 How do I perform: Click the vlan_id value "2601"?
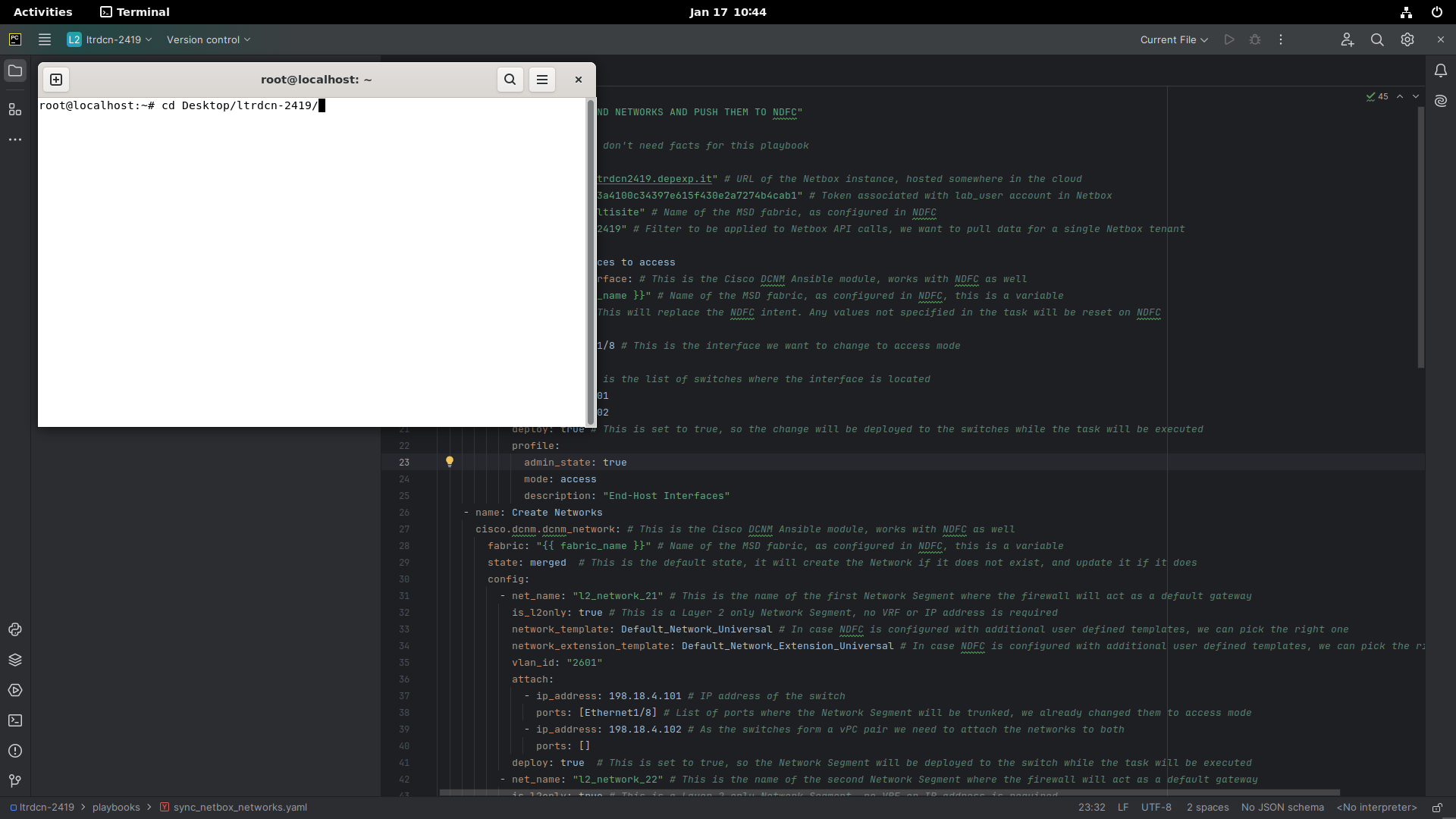pos(584,663)
